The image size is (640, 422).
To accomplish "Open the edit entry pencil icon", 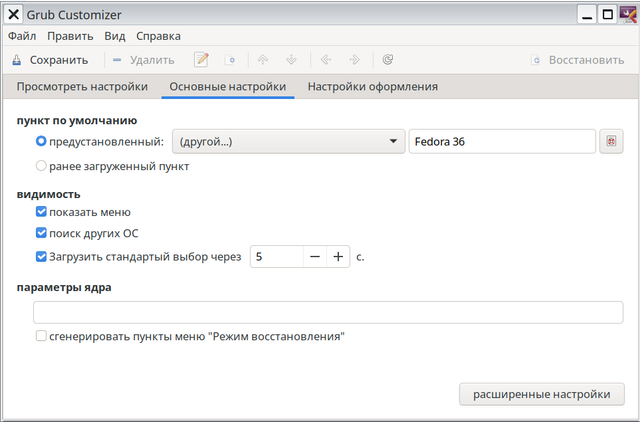I will pos(201,60).
